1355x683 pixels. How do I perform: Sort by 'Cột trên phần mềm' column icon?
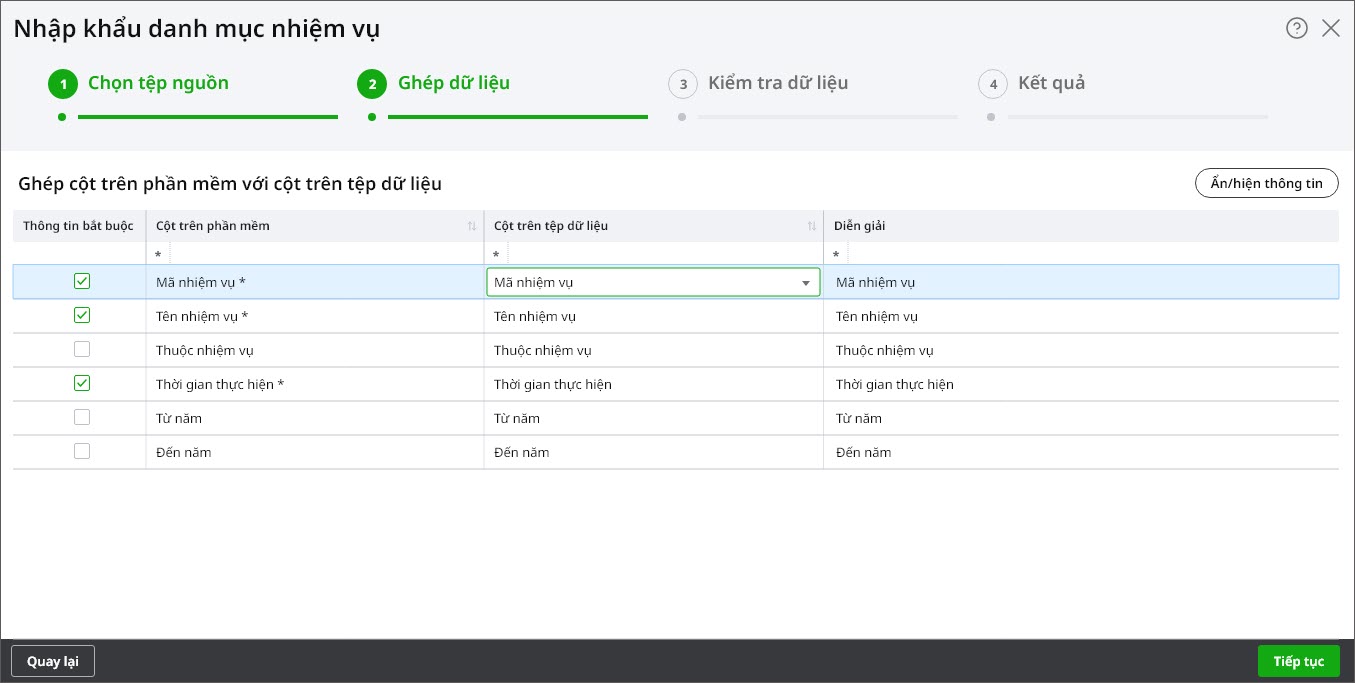[472, 226]
